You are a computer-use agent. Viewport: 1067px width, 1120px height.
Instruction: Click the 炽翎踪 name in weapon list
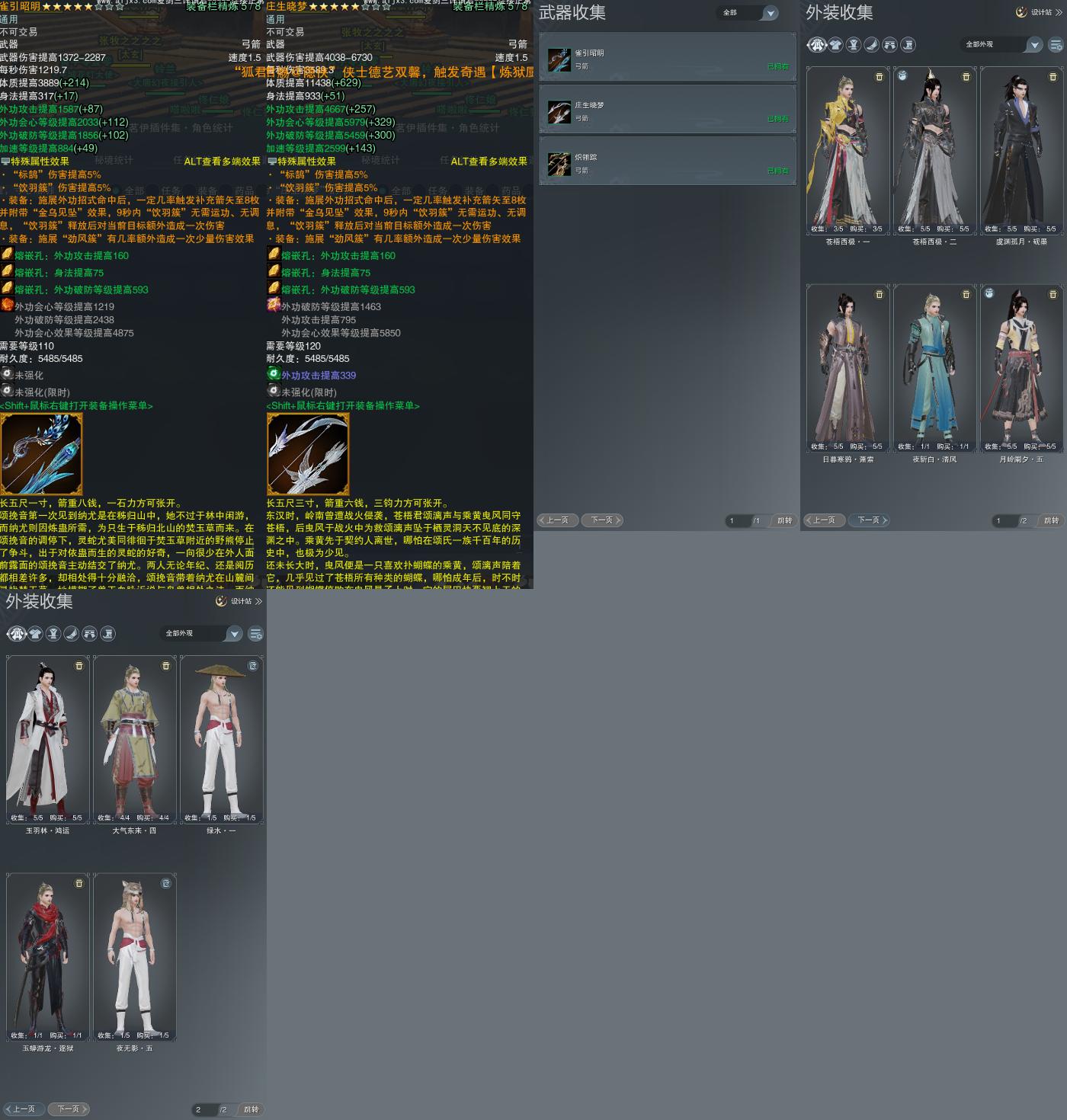click(586, 157)
